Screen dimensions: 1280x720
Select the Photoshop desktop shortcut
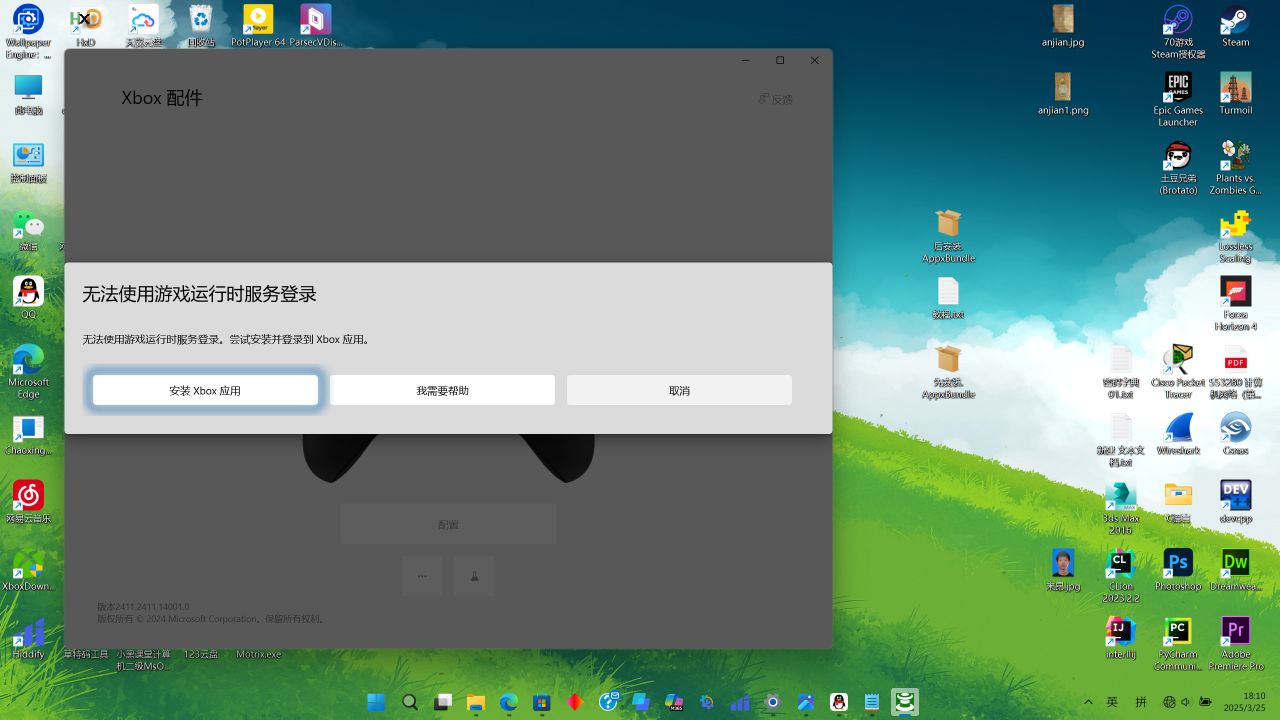[1178, 570]
